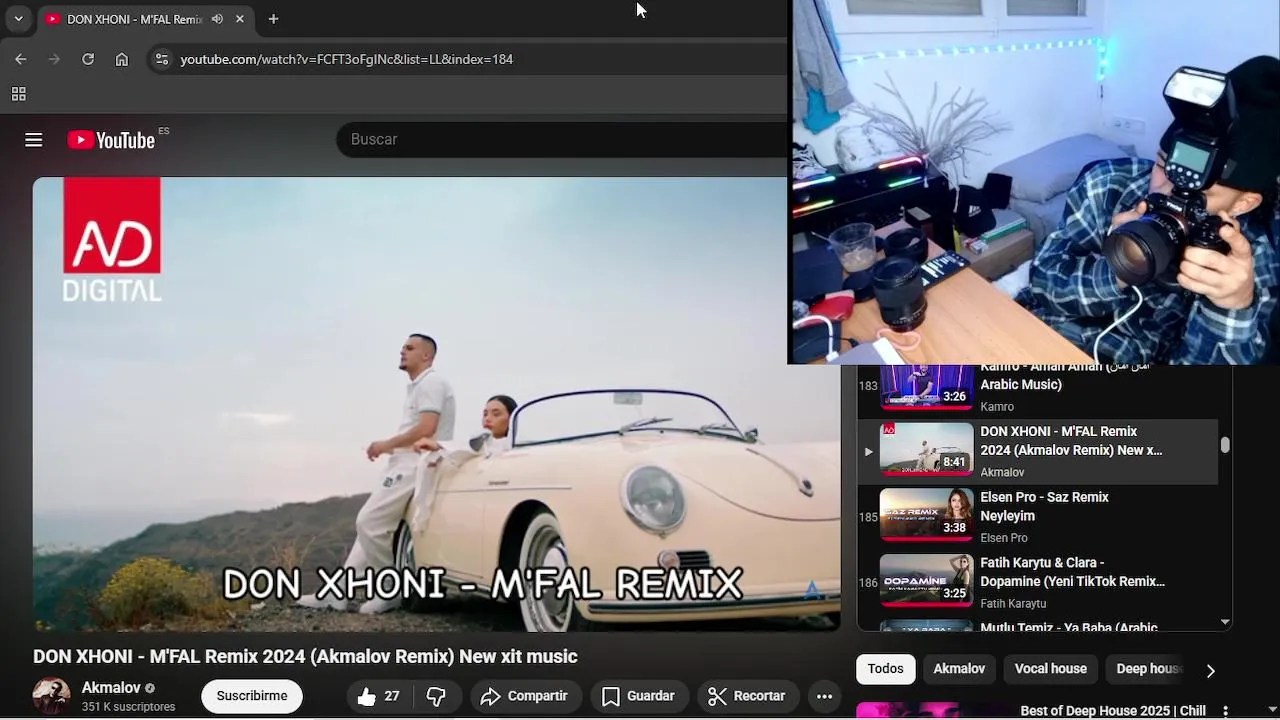The width and height of the screenshot is (1280, 720).
Task: Click the playlist scroll down arrow
Action: 1225,622
